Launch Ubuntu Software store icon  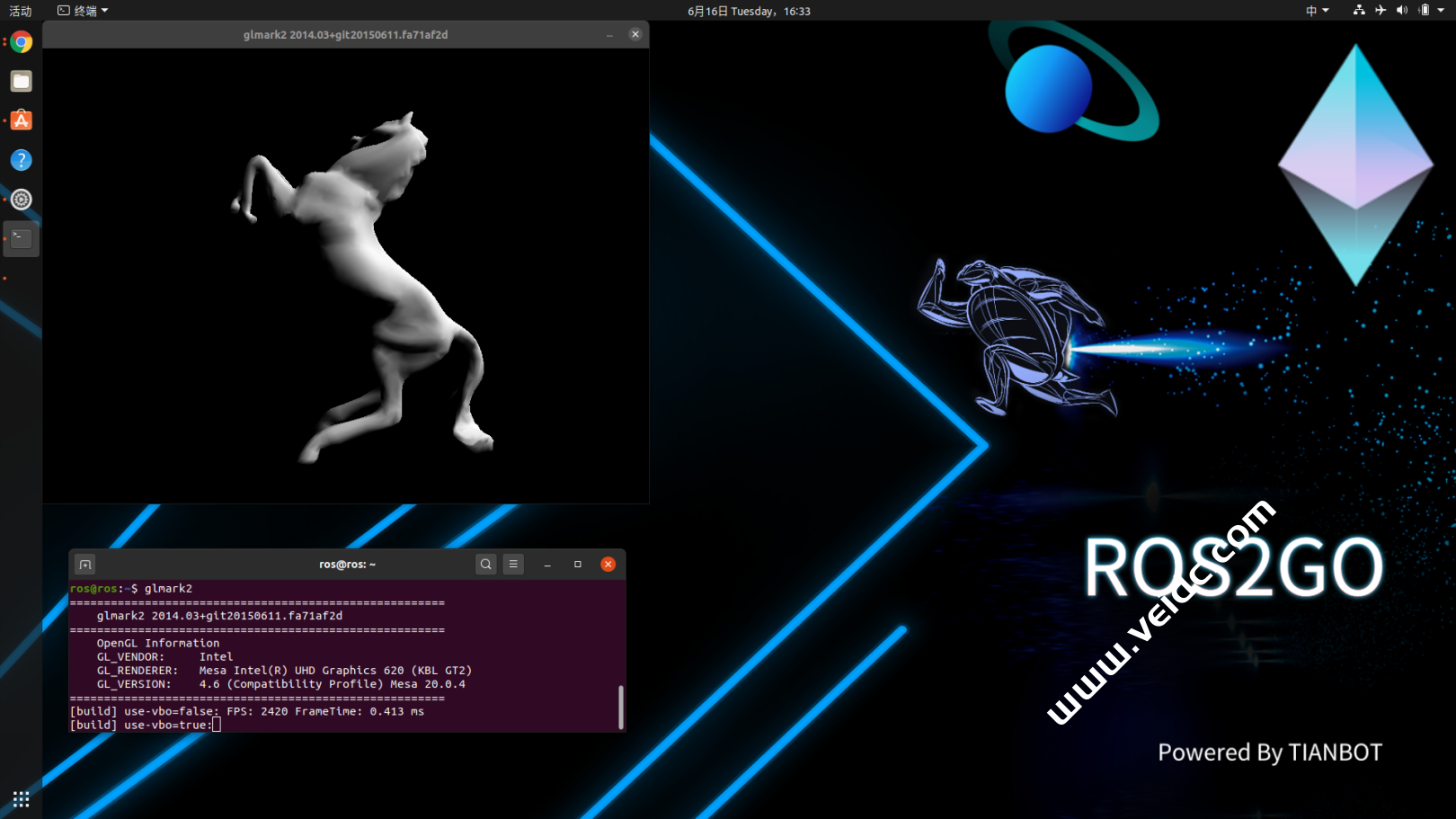(21, 120)
